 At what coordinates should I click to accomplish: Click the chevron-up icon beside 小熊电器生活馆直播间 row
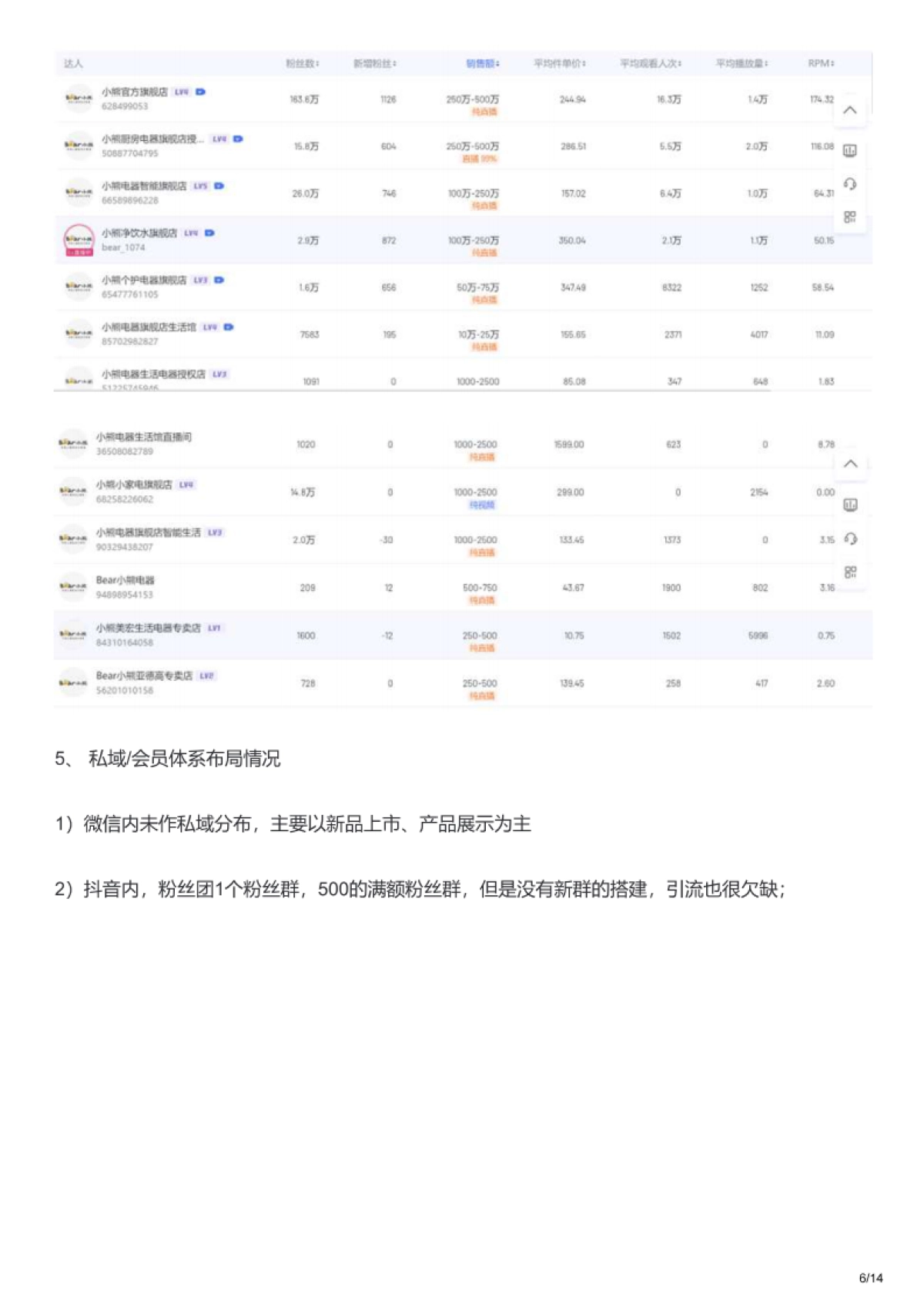point(850,464)
